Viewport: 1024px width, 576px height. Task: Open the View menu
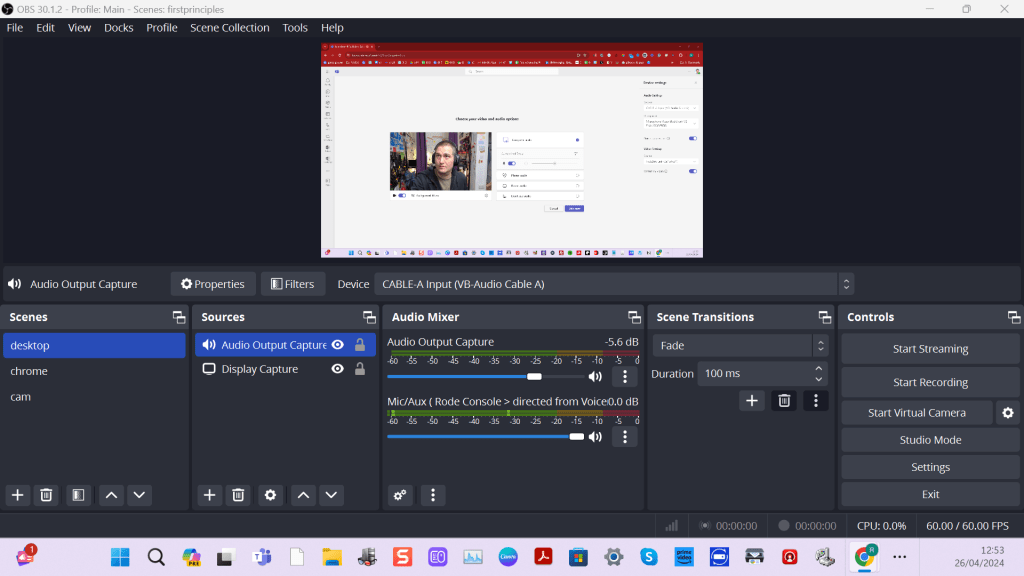point(80,27)
